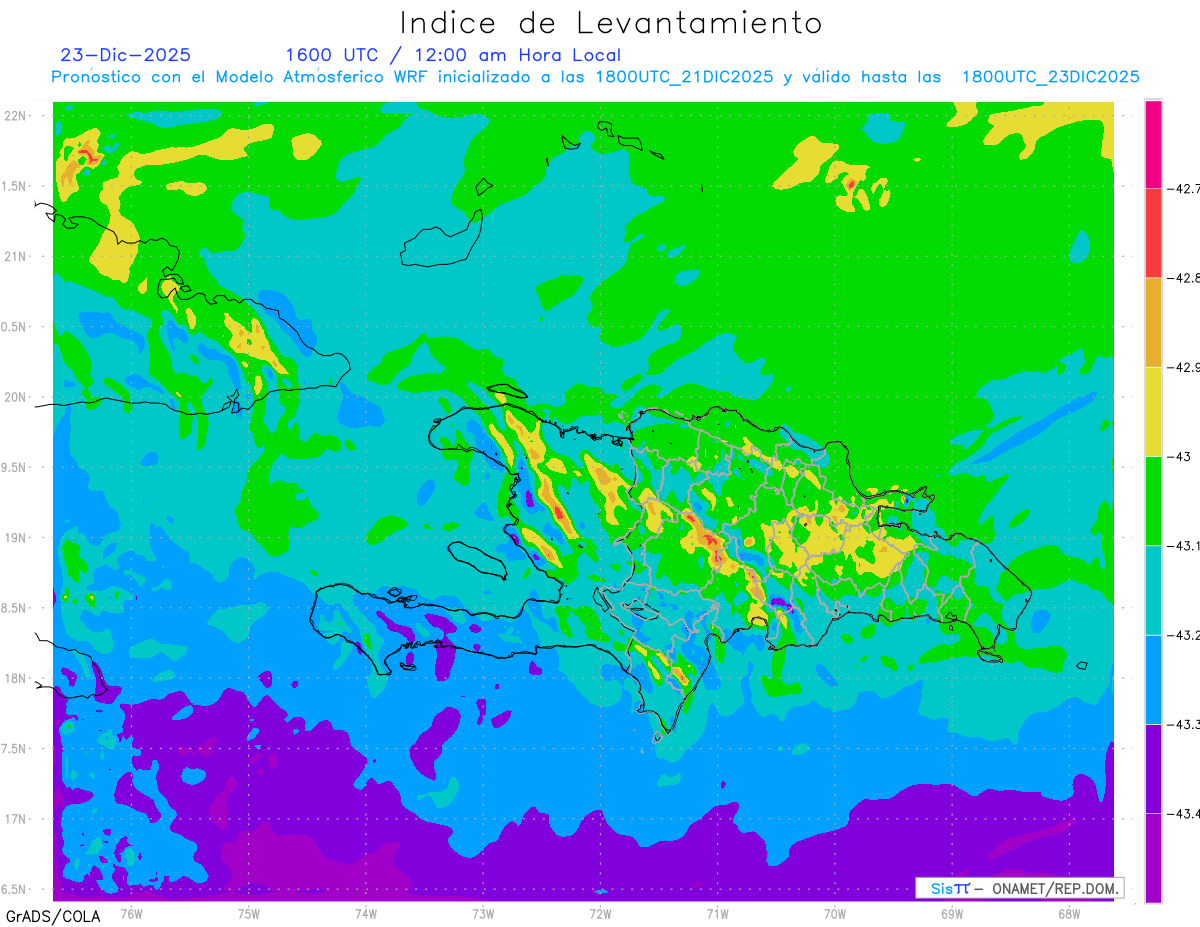Click the 69W longitude label
The width and height of the screenshot is (1200, 927).
951,914
